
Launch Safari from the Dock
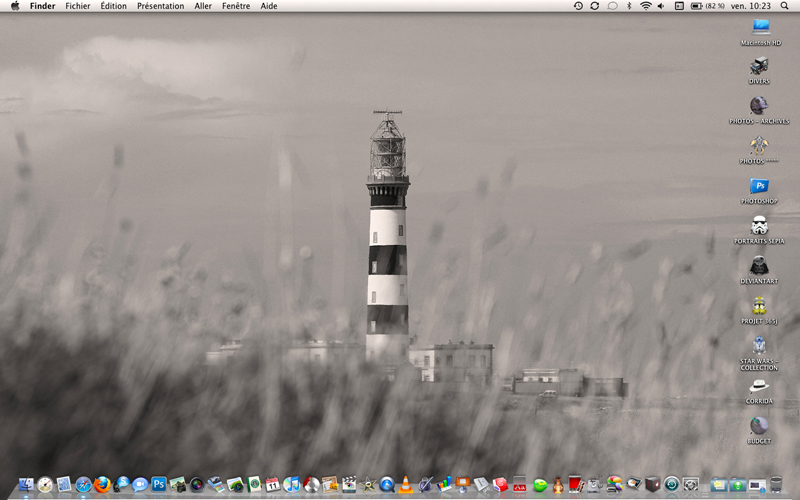[x=83, y=485]
